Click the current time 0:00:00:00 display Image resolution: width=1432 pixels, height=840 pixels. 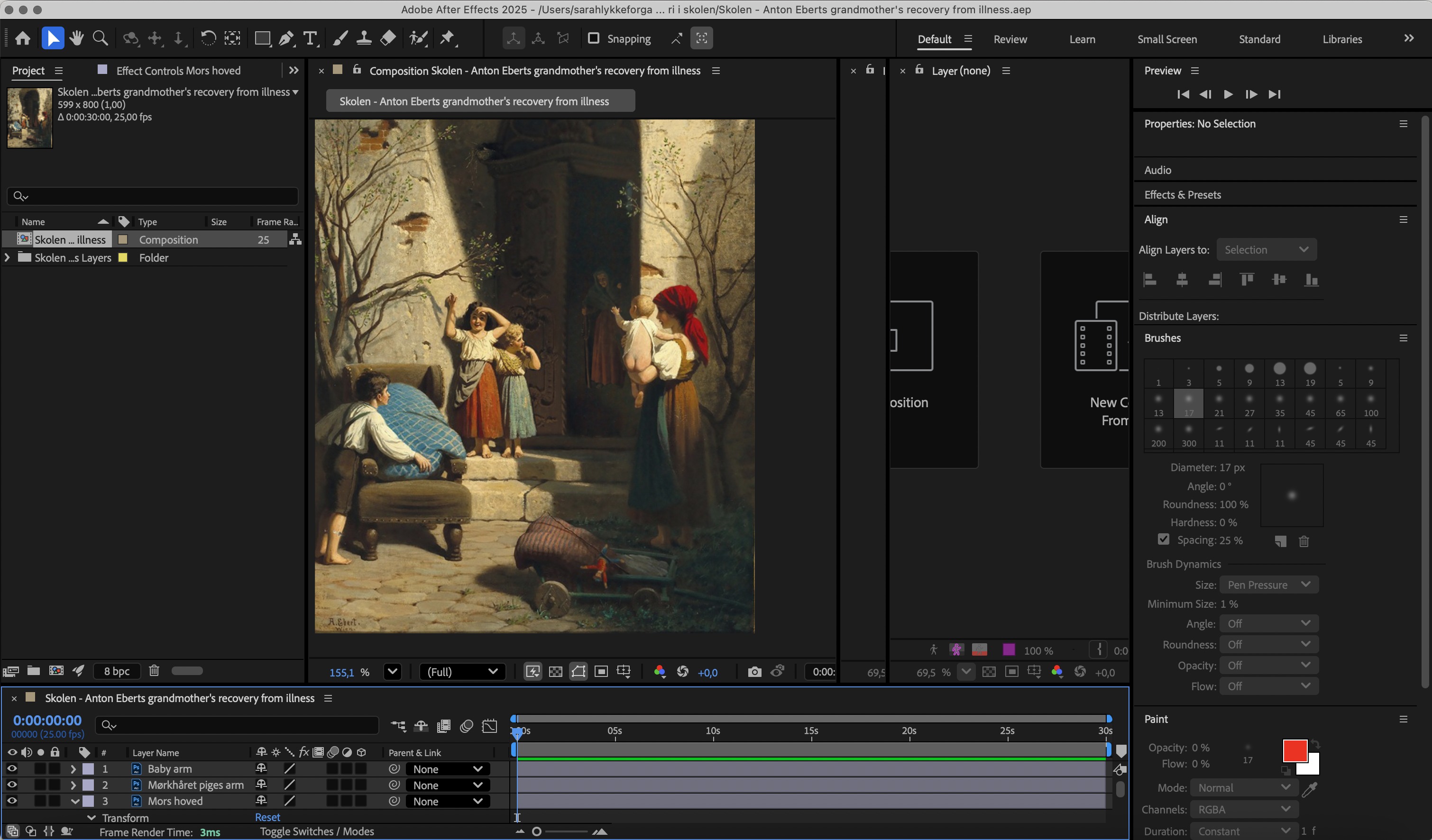[x=47, y=720]
